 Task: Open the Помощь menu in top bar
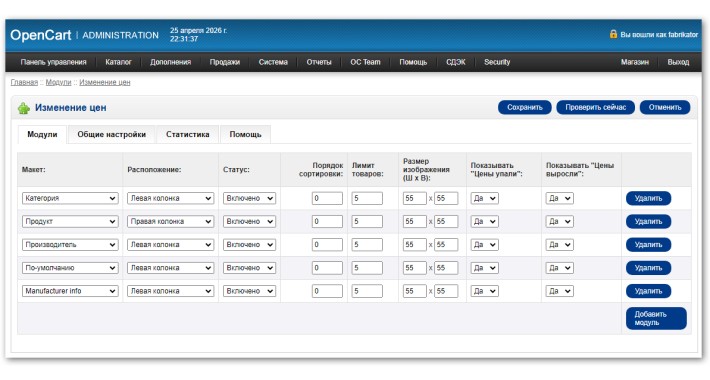tap(413, 62)
